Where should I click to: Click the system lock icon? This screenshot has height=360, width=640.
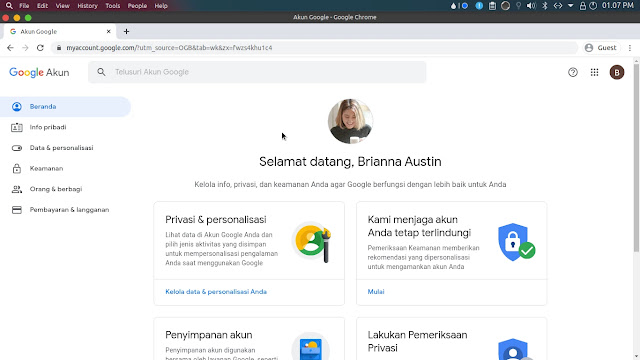(582, 6)
